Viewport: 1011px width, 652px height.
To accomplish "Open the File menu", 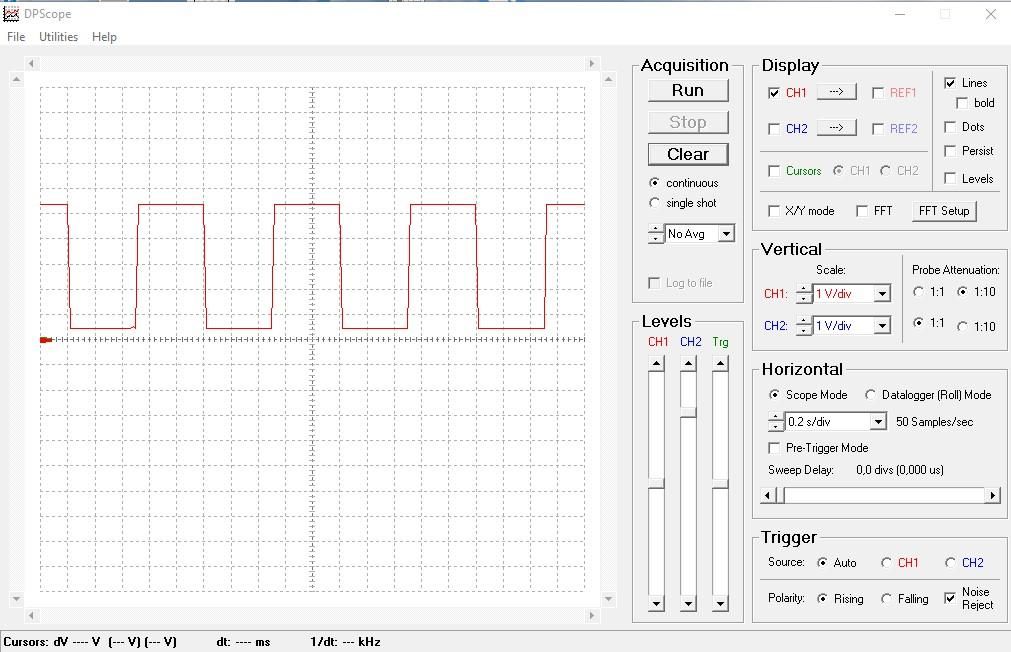I will 15,37.
